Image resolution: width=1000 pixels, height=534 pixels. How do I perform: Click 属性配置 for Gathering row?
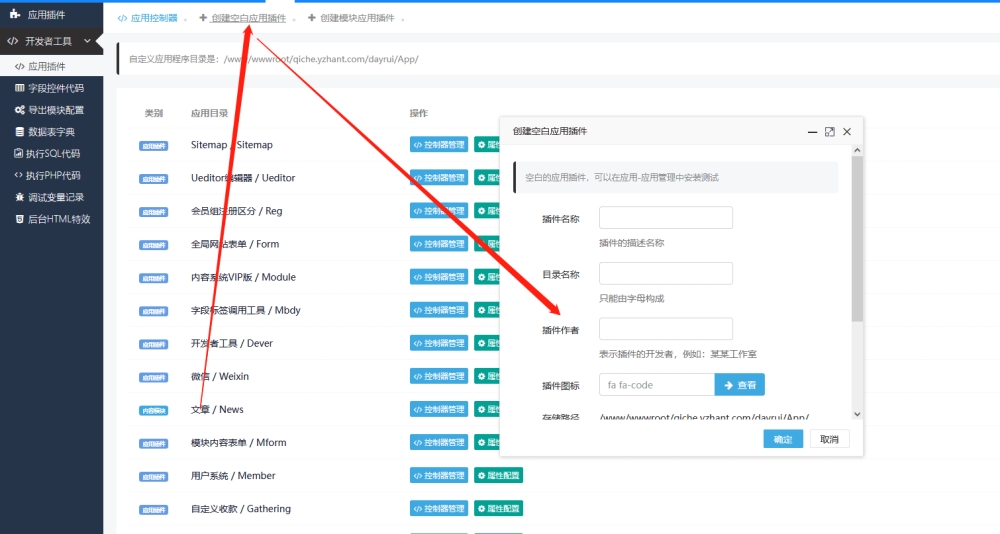click(x=499, y=508)
